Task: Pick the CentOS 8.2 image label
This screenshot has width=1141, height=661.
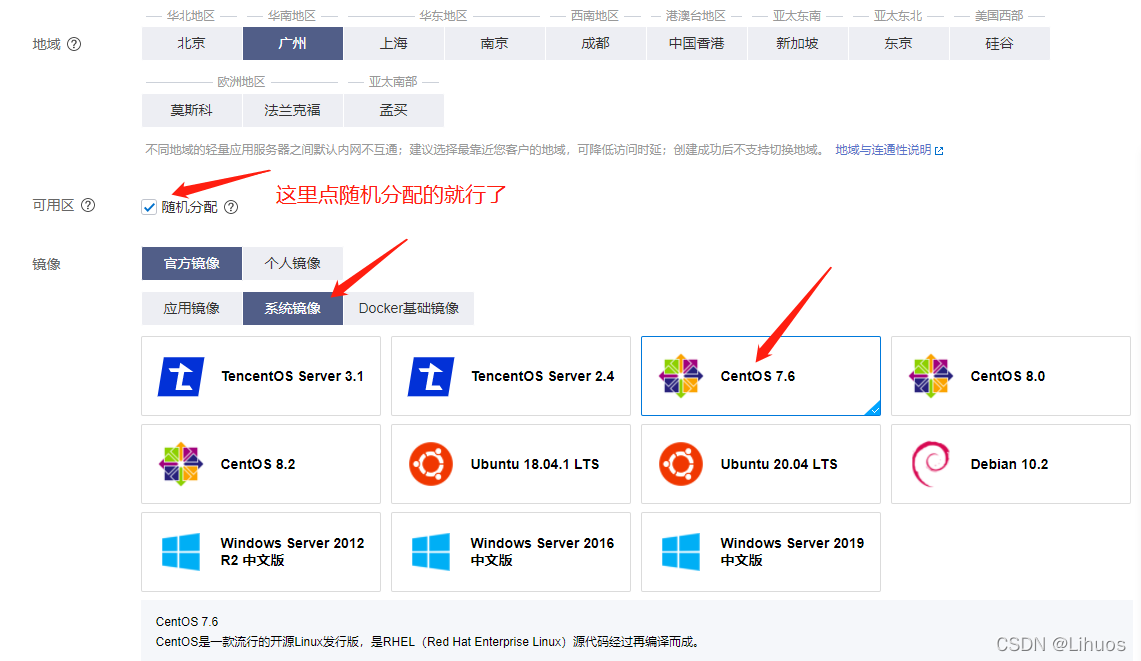Action: pyautogui.click(x=258, y=464)
